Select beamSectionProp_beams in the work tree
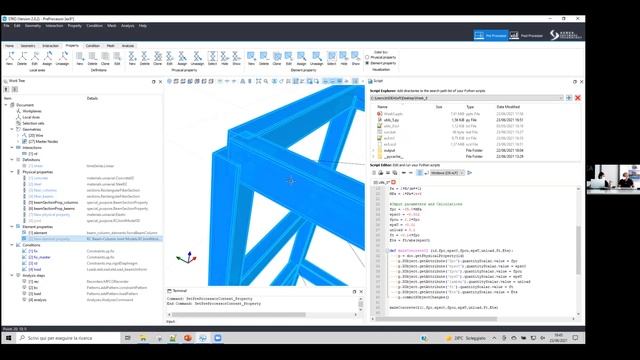Image resolution: width=640 pixels, height=360 pixels. 52,209
